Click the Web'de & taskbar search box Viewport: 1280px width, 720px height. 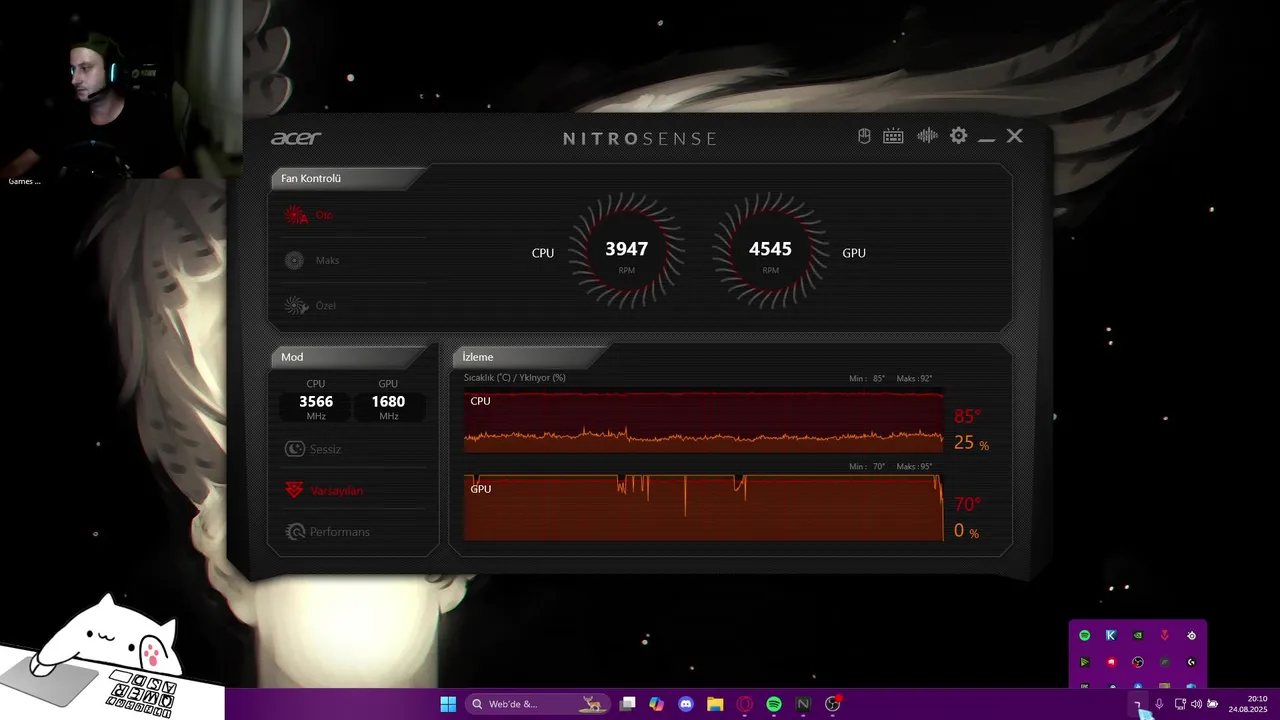pyautogui.click(x=538, y=704)
